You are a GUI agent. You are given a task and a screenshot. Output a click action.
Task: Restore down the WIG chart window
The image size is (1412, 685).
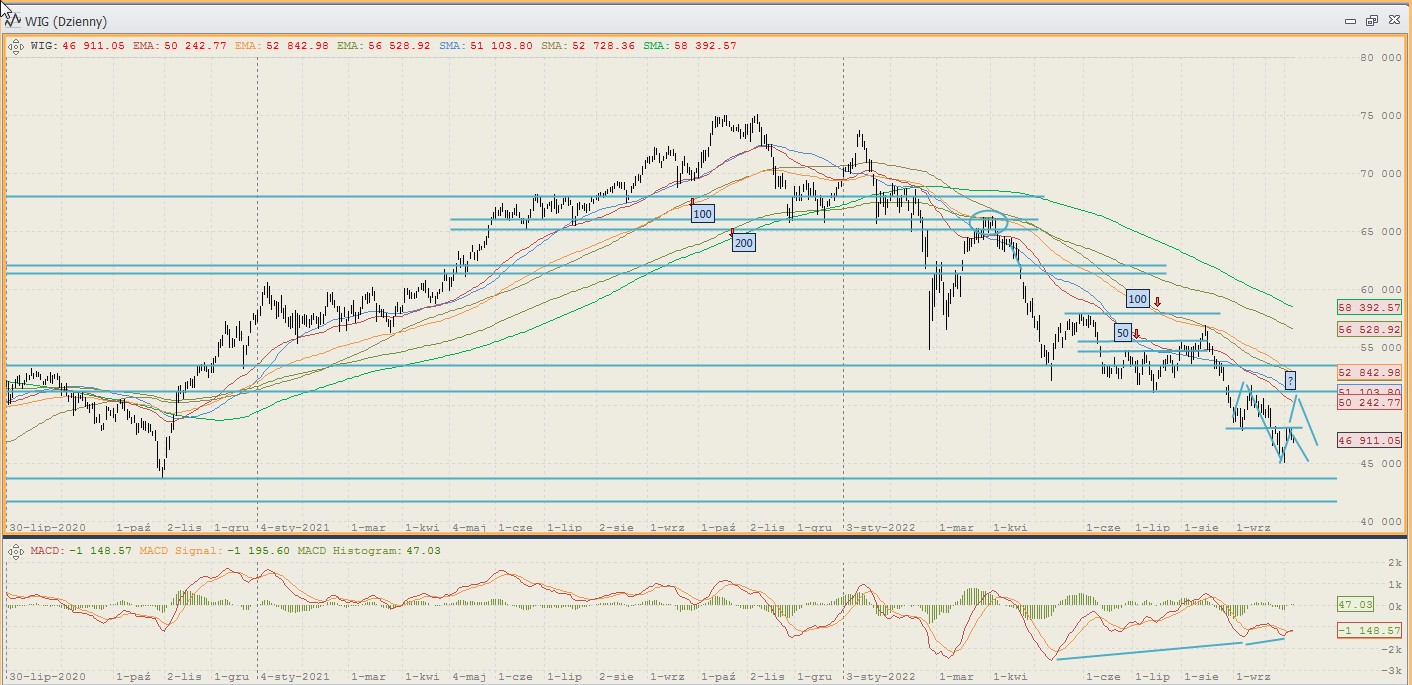(1371, 20)
